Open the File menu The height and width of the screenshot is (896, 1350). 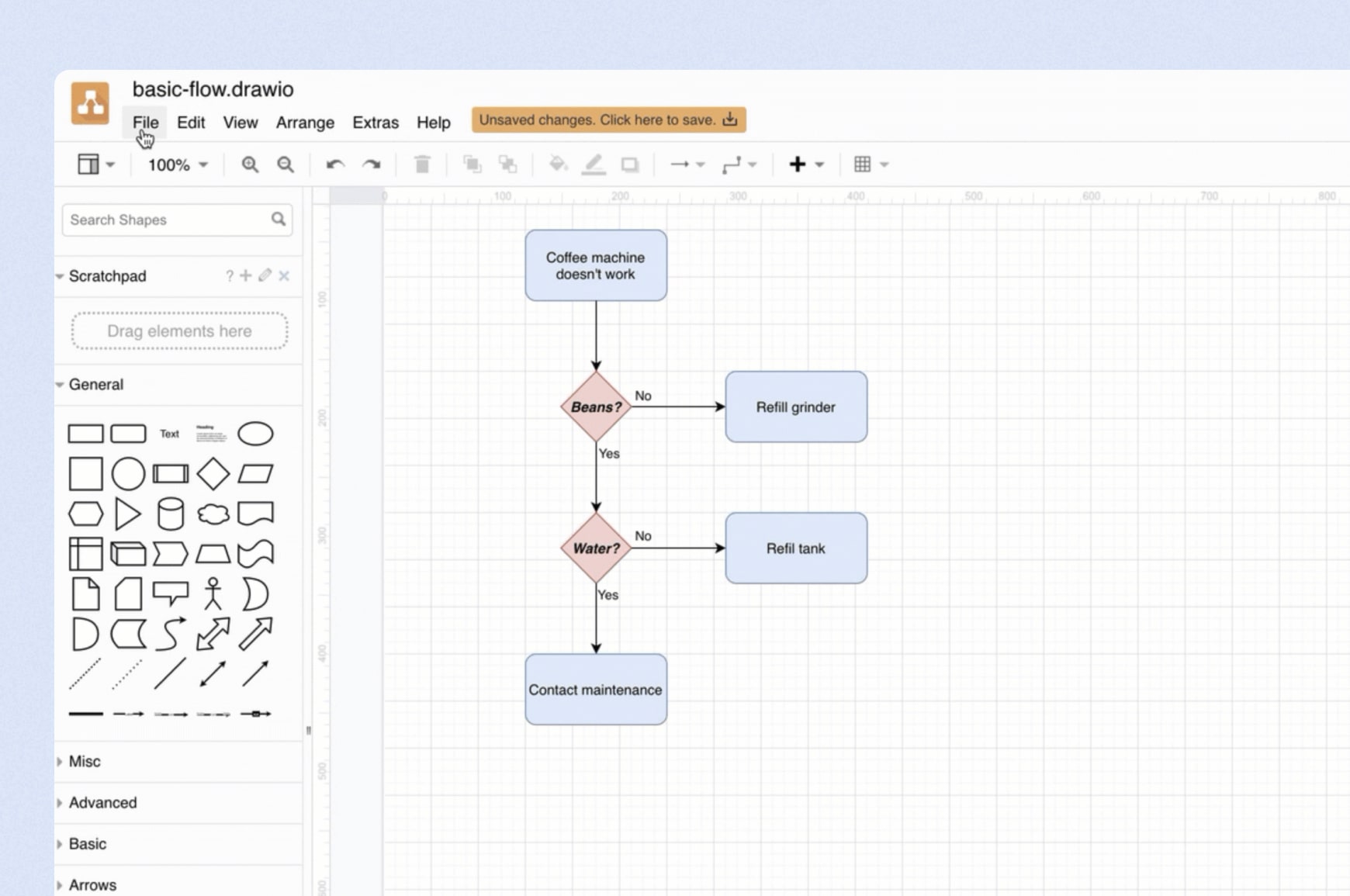click(145, 123)
